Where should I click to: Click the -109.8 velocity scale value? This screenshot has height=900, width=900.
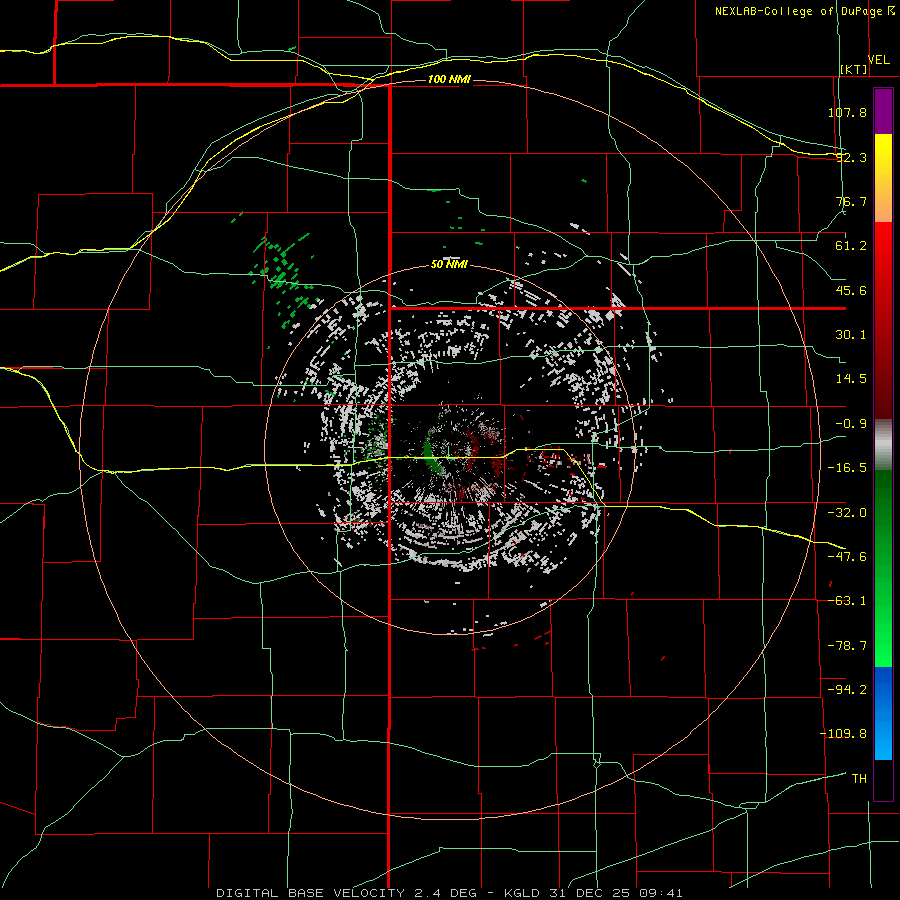843,734
